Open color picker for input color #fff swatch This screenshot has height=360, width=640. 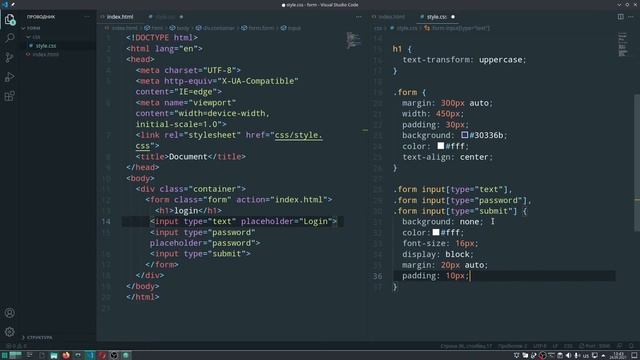click(x=436, y=232)
